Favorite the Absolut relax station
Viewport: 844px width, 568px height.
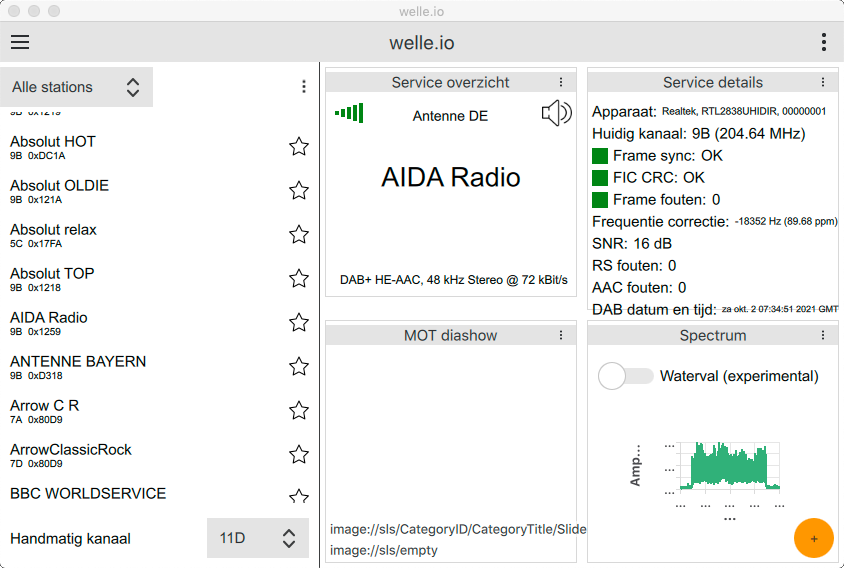(299, 235)
